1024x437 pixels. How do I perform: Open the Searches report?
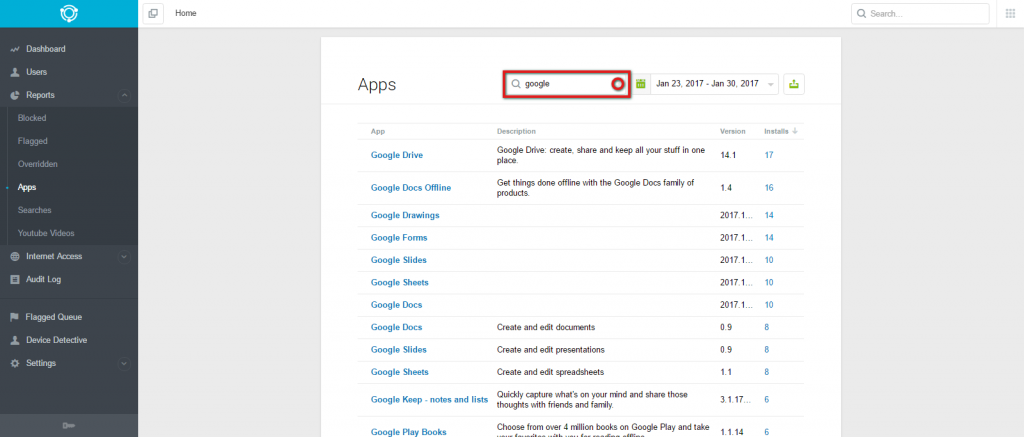[35, 210]
